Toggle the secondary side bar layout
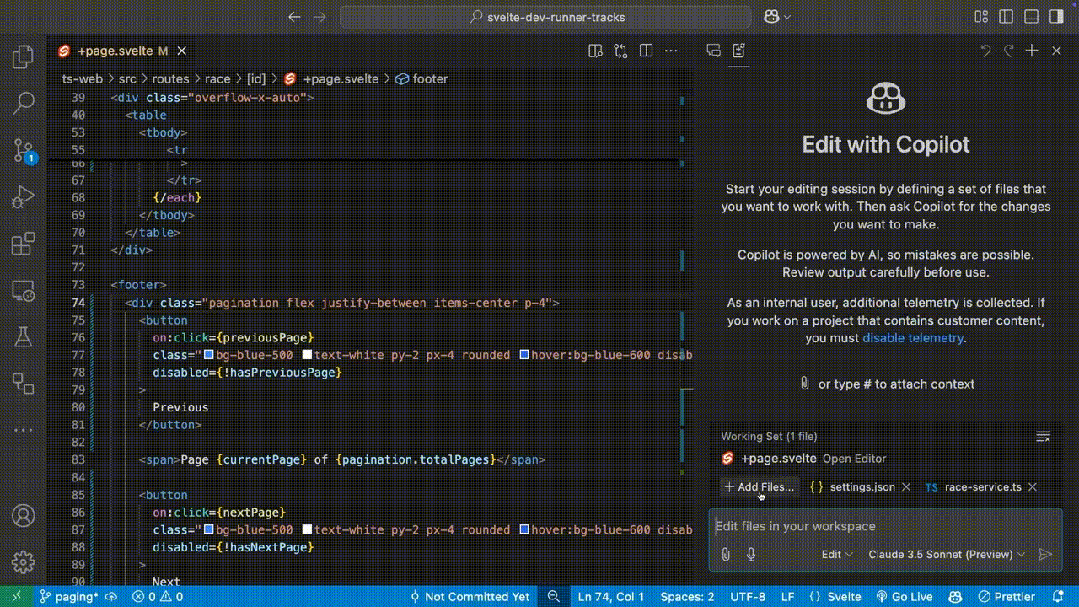Viewport: 1079px width, 607px height. (x=1057, y=17)
